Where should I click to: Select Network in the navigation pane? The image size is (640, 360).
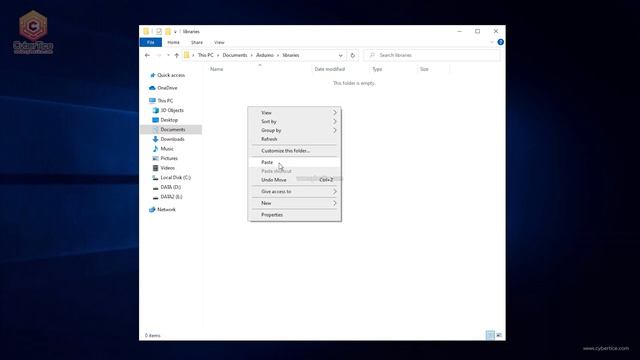pyautogui.click(x=167, y=209)
